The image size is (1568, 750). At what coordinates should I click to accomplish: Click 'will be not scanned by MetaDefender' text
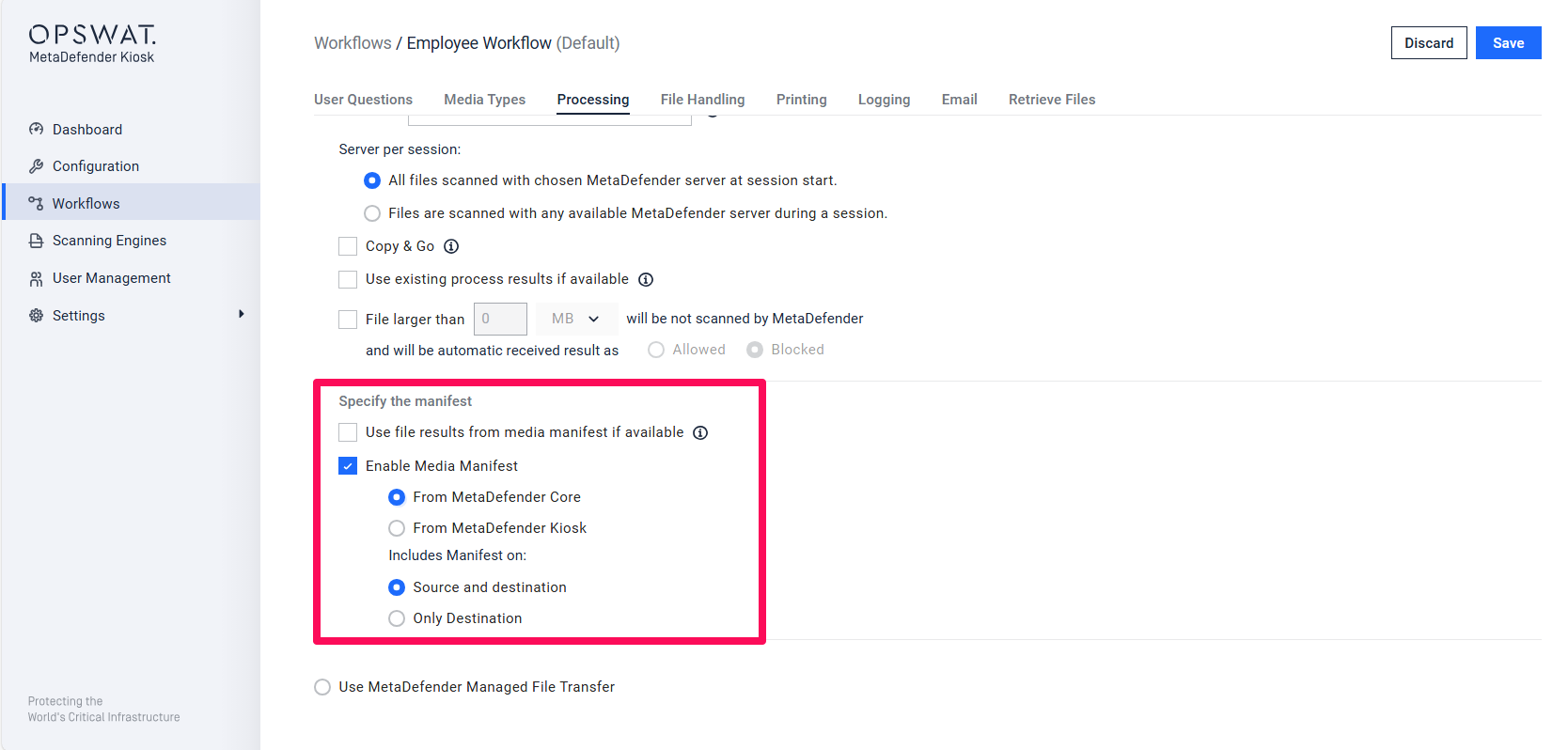745,319
